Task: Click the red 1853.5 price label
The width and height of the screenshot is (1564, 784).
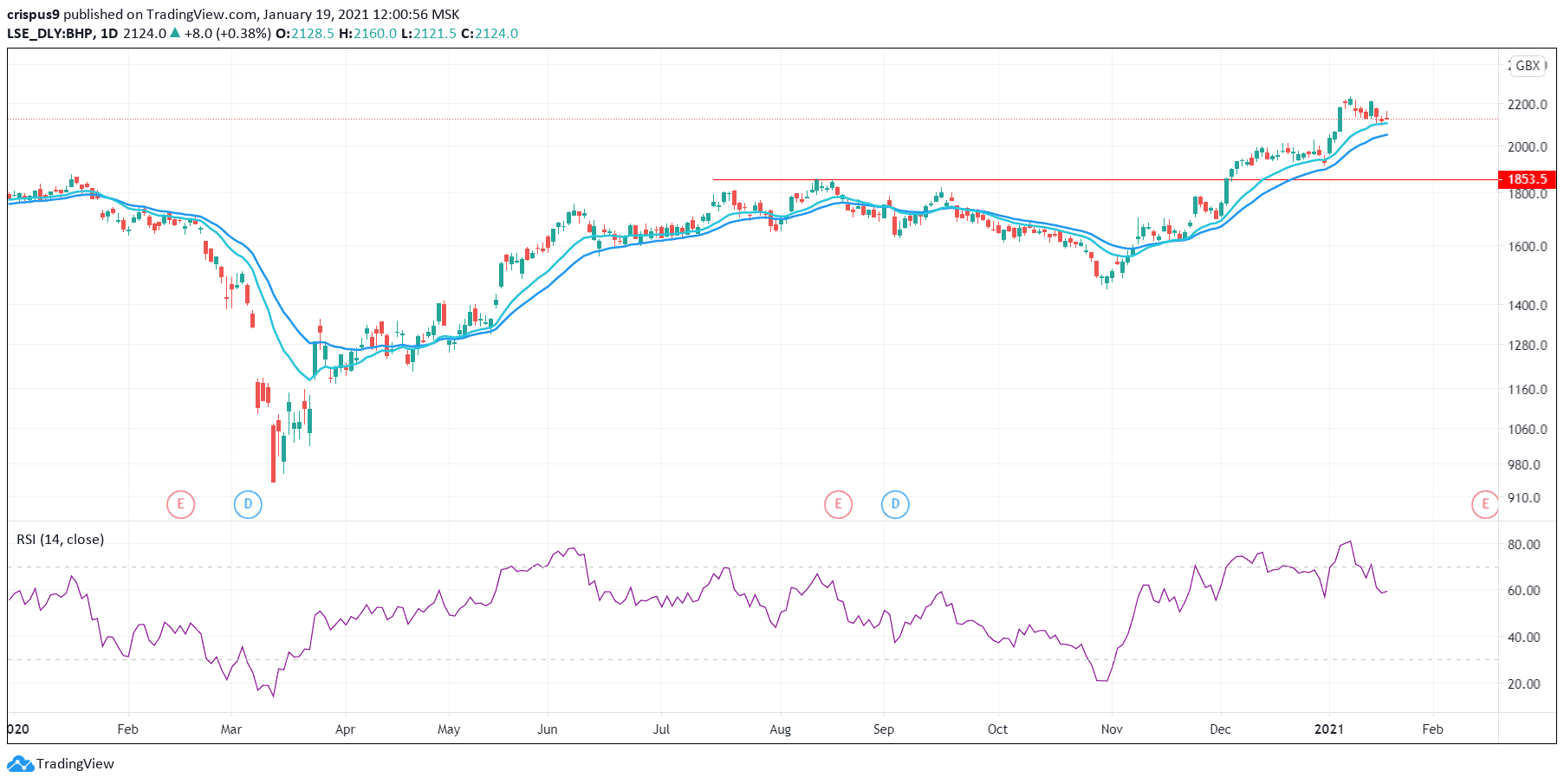Action: (1527, 179)
